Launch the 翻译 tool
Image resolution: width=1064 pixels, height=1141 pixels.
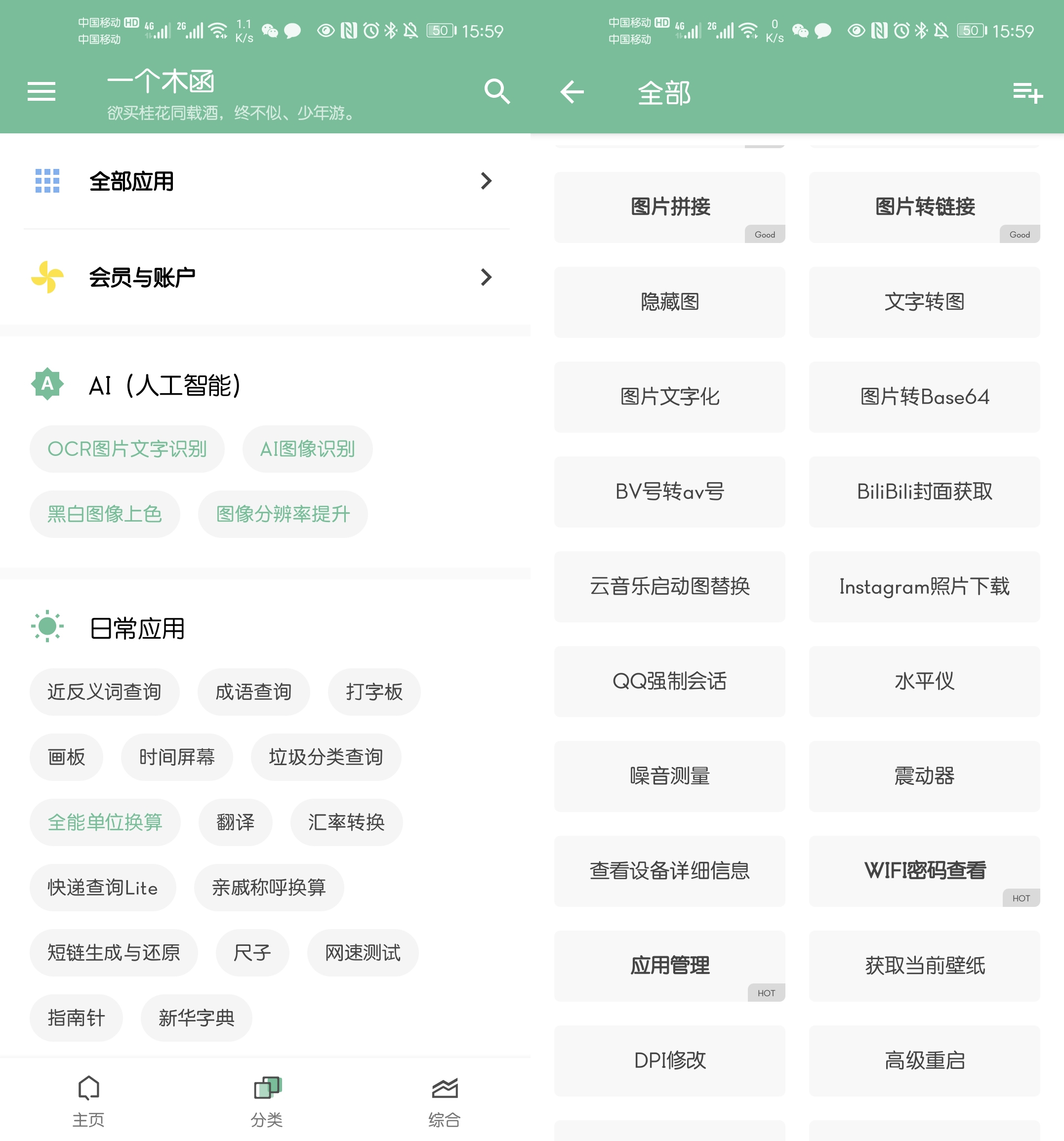tap(235, 822)
